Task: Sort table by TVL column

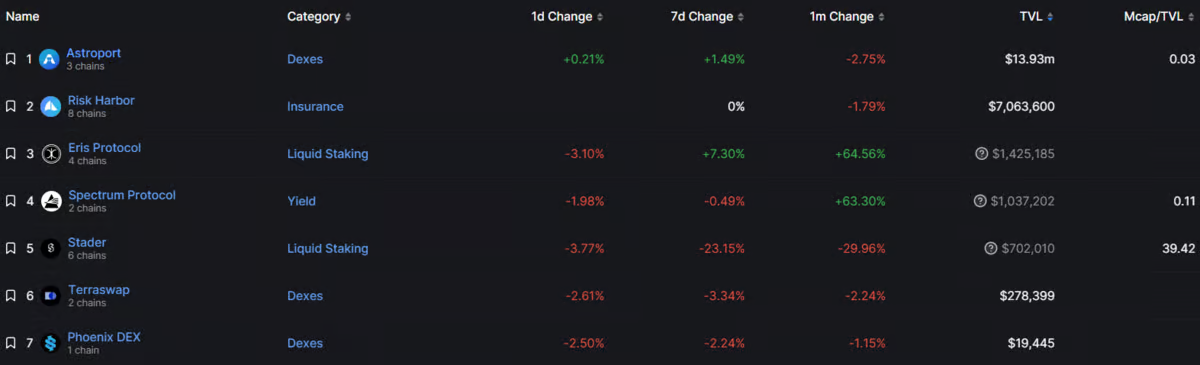Action: (1033, 17)
